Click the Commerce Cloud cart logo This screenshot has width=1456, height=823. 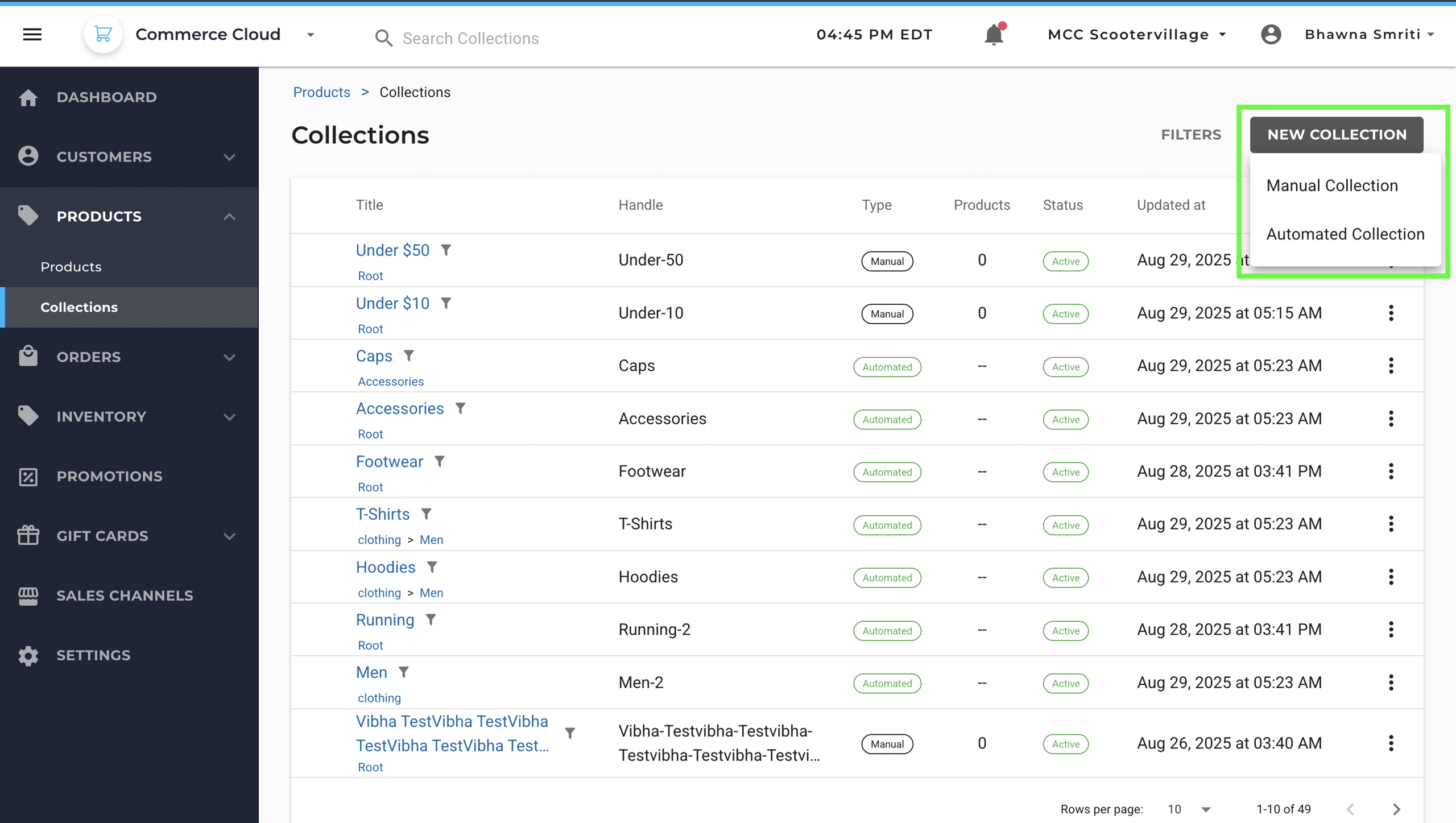pos(103,35)
